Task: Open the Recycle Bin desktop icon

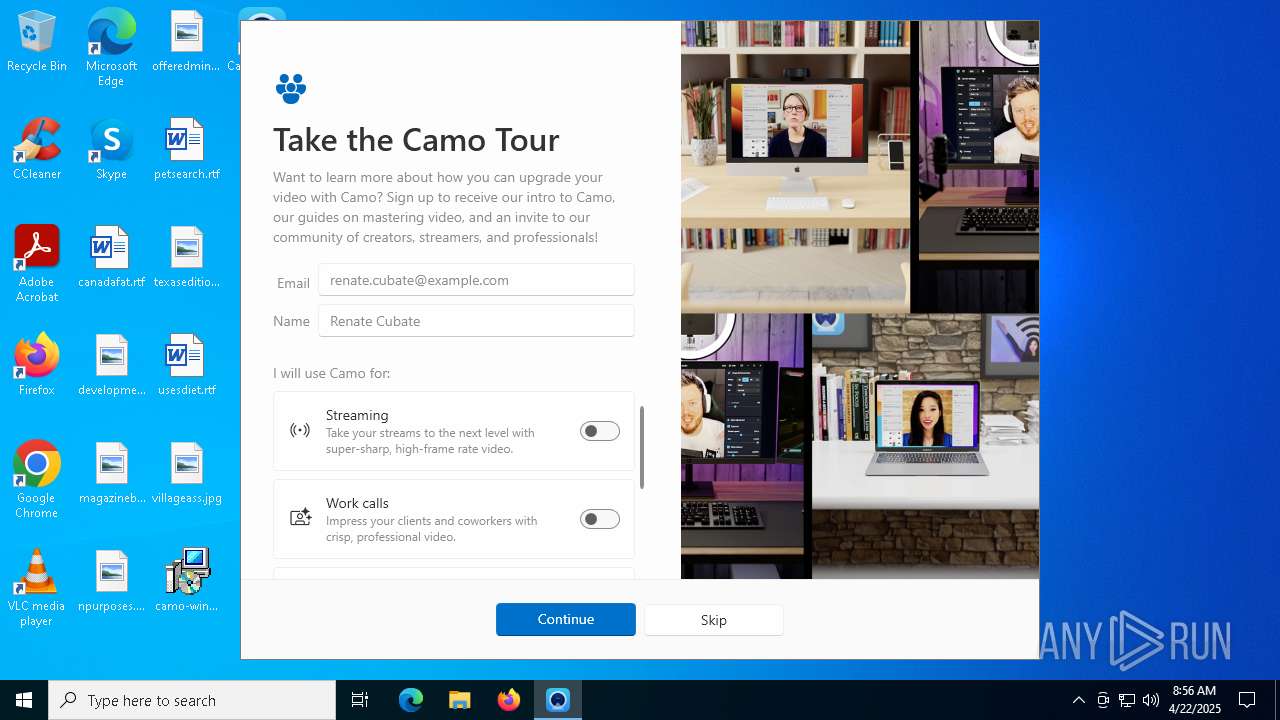Action: coord(37,41)
